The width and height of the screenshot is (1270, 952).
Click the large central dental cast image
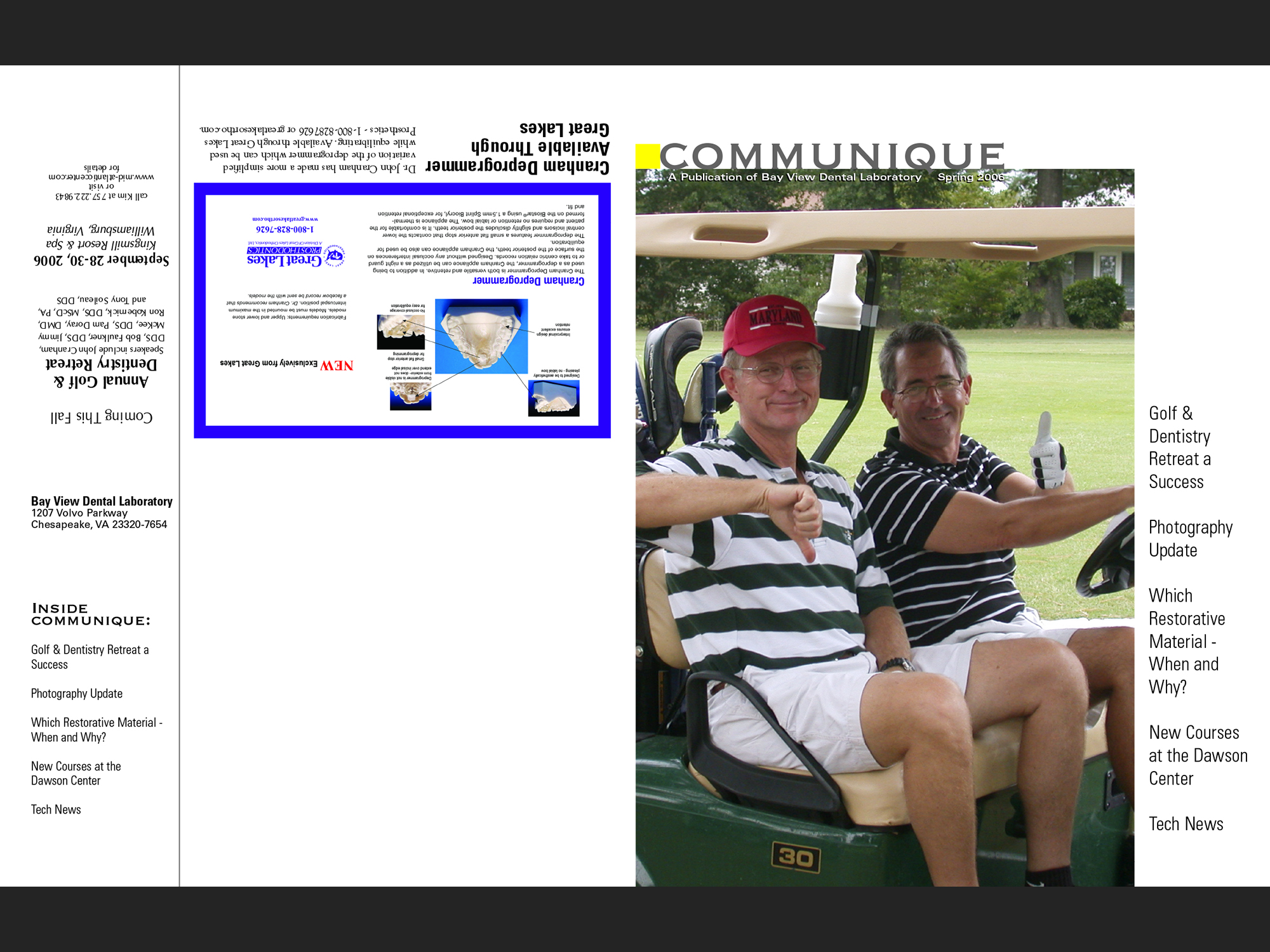(x=481, y=336)
